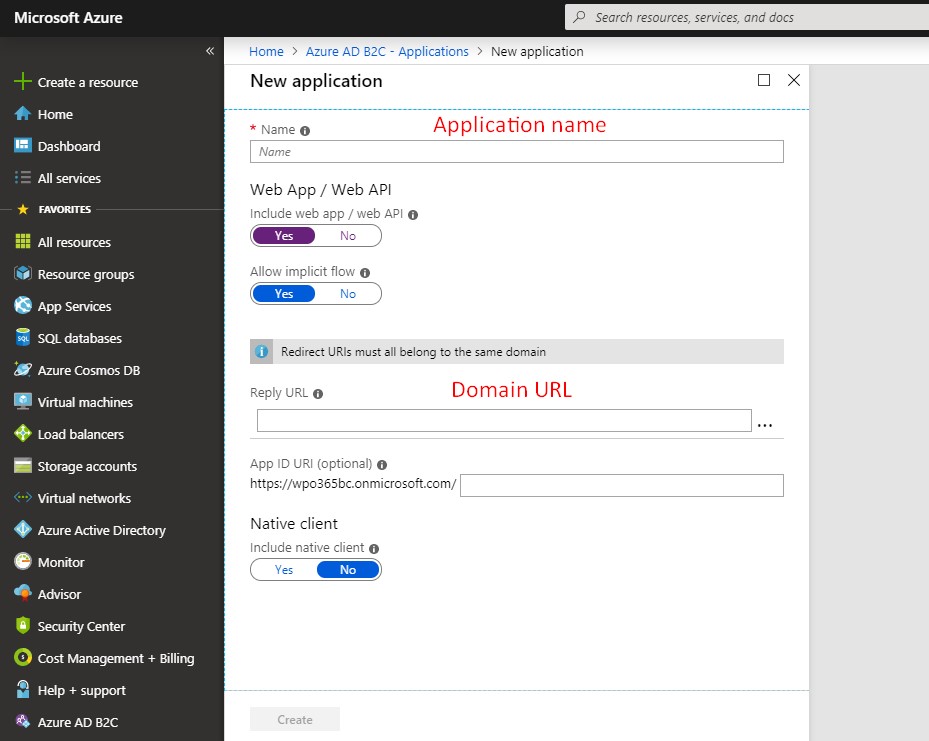Click the Home breadcrumb link
The height and width of the screenshot is (741, 929).
(x=266, y=52)
